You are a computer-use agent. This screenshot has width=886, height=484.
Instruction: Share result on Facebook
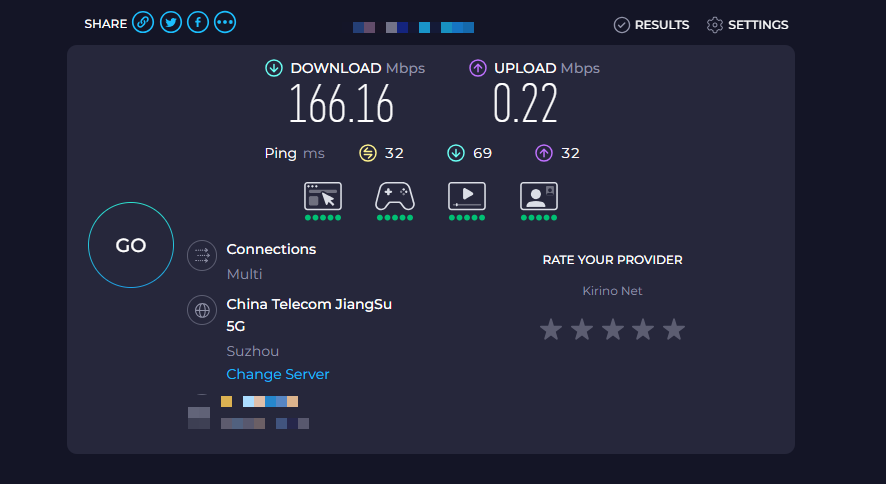click(198, 23)
